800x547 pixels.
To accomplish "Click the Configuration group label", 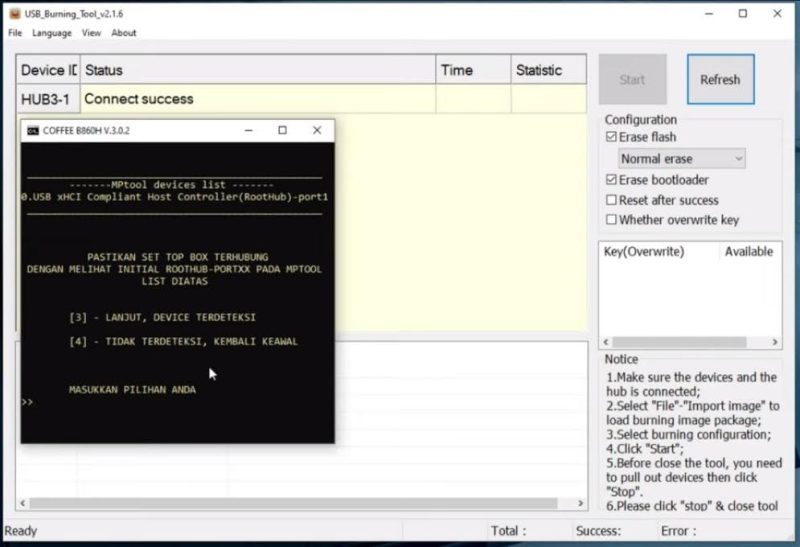I will pyautogui.click(x=641, y=119).
